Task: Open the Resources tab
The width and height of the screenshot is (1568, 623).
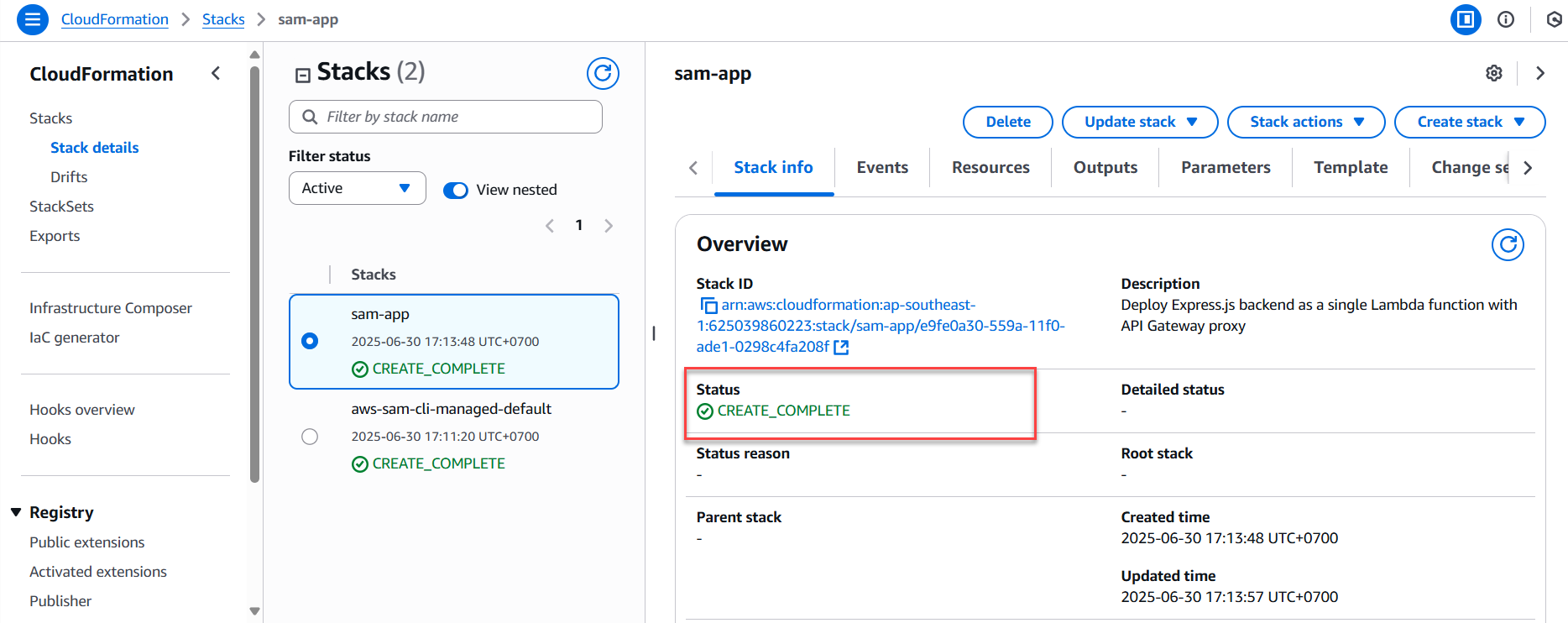Action: coord(990,167)
